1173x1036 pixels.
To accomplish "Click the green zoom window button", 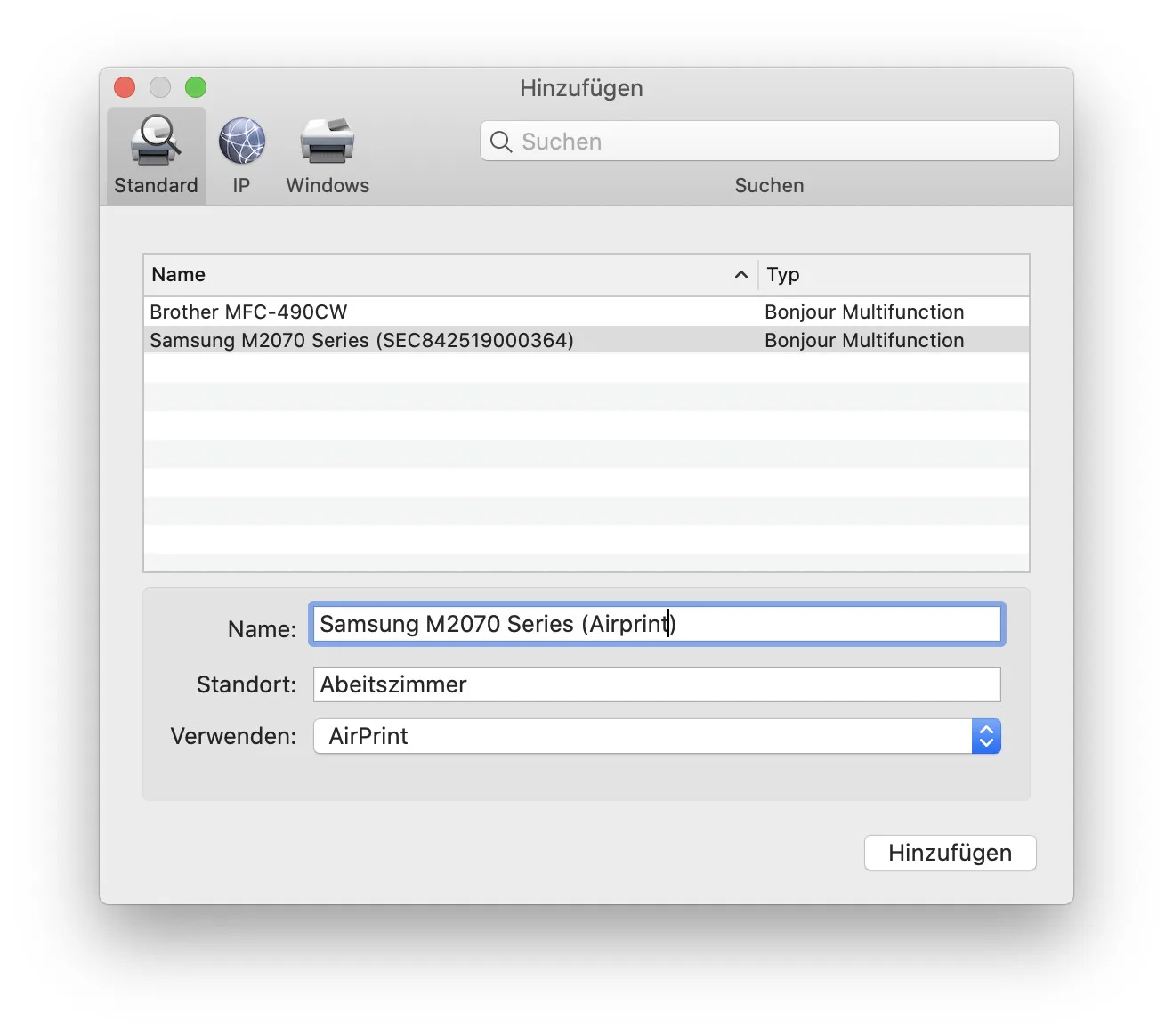I will click(196, 87).
